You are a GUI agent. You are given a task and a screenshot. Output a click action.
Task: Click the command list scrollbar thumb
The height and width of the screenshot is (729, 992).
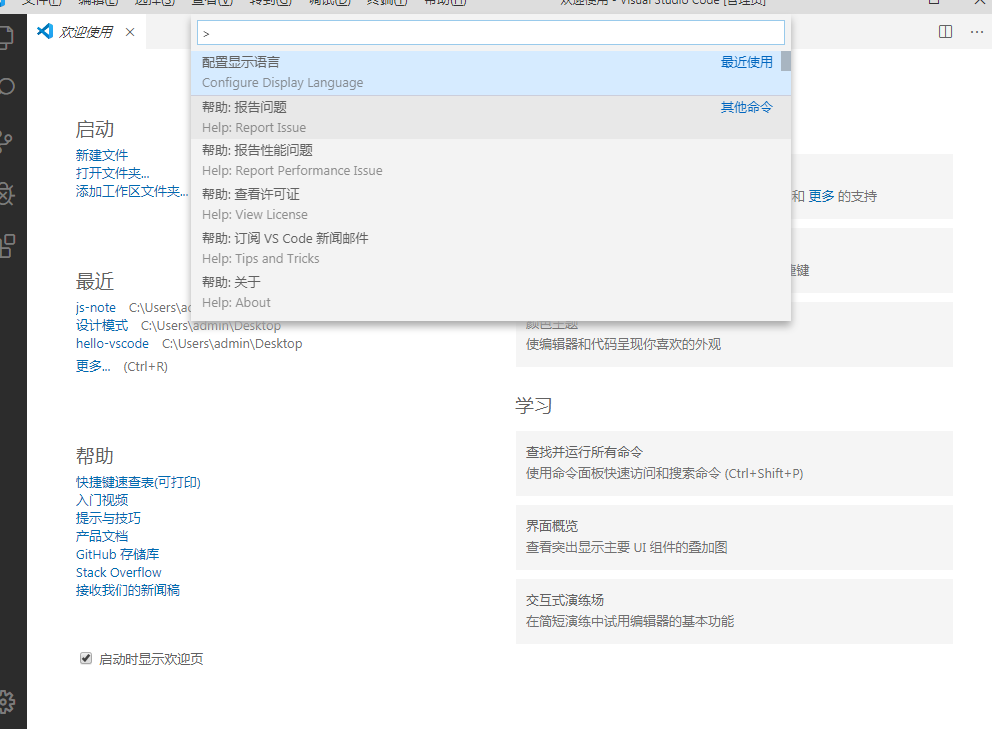786,61
